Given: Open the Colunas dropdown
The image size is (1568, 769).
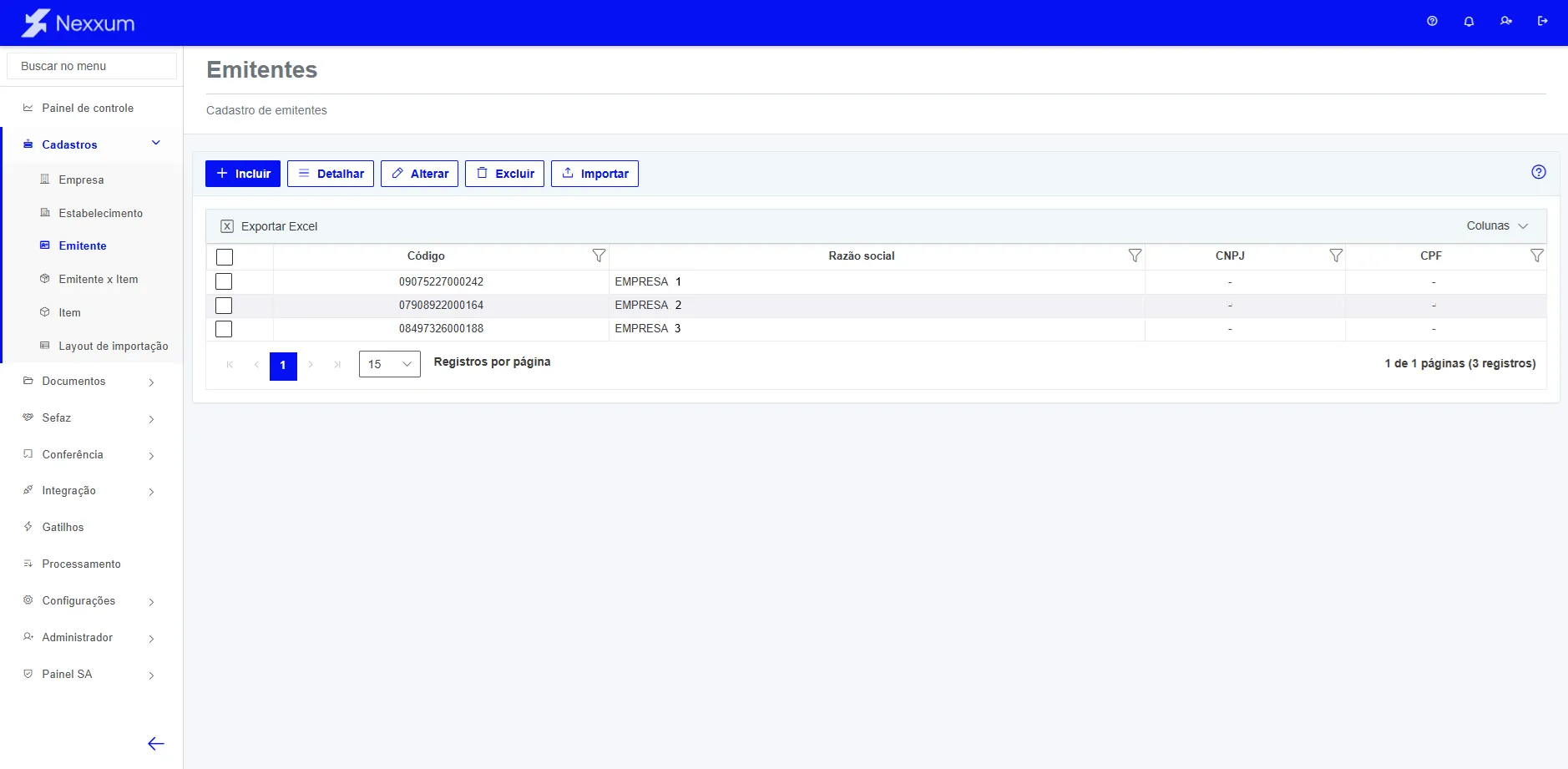Looking at the screenshot, I should tap(1497, 225).
